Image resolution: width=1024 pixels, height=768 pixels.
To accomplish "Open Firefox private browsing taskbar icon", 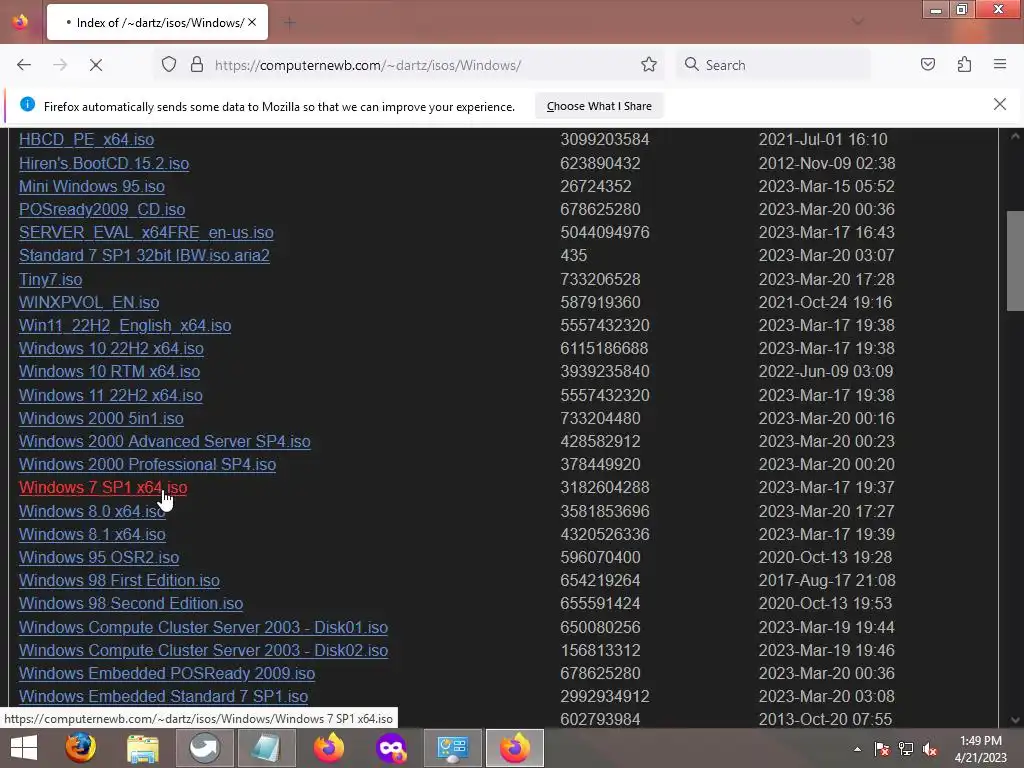I will coord(391,748).
